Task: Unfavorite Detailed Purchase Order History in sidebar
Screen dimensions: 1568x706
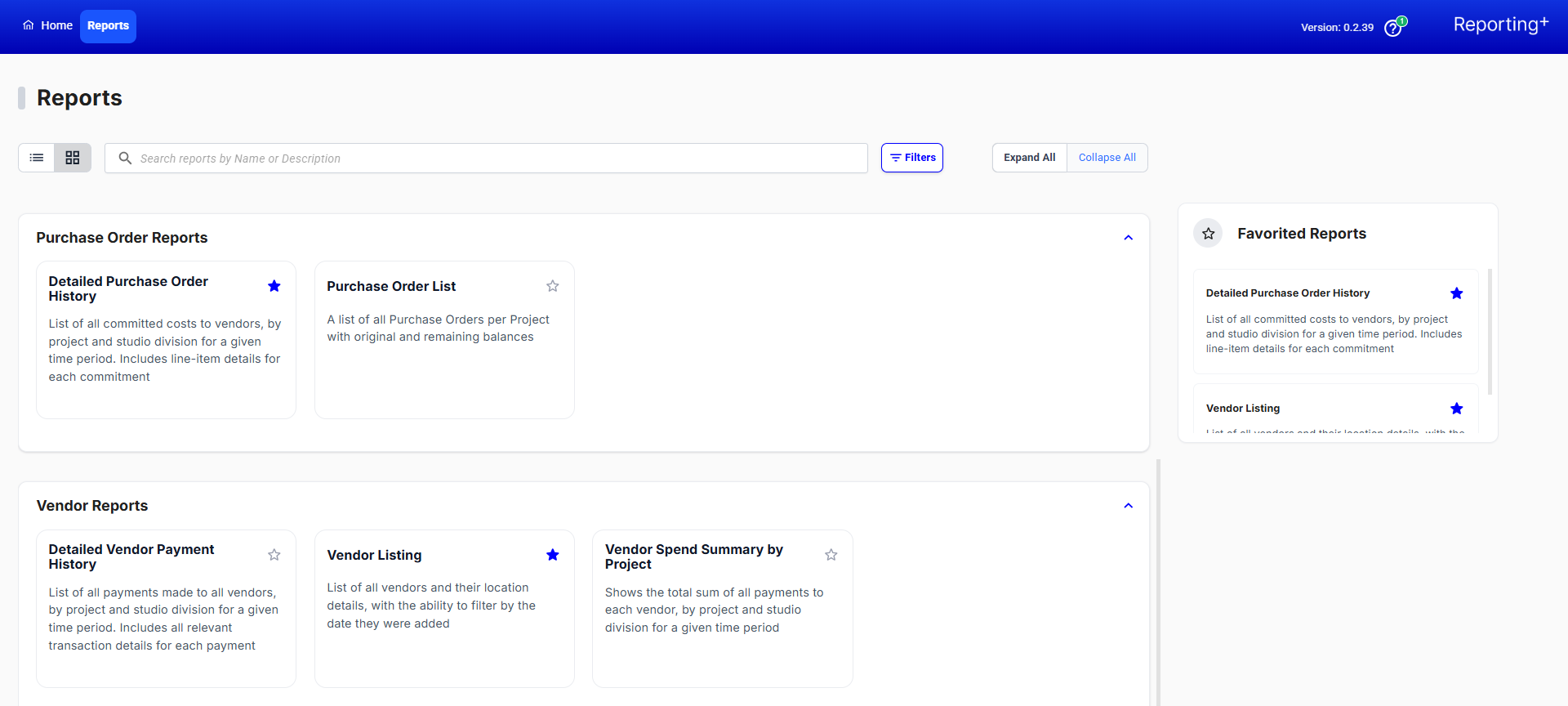Action: (x=1456, y=293)
